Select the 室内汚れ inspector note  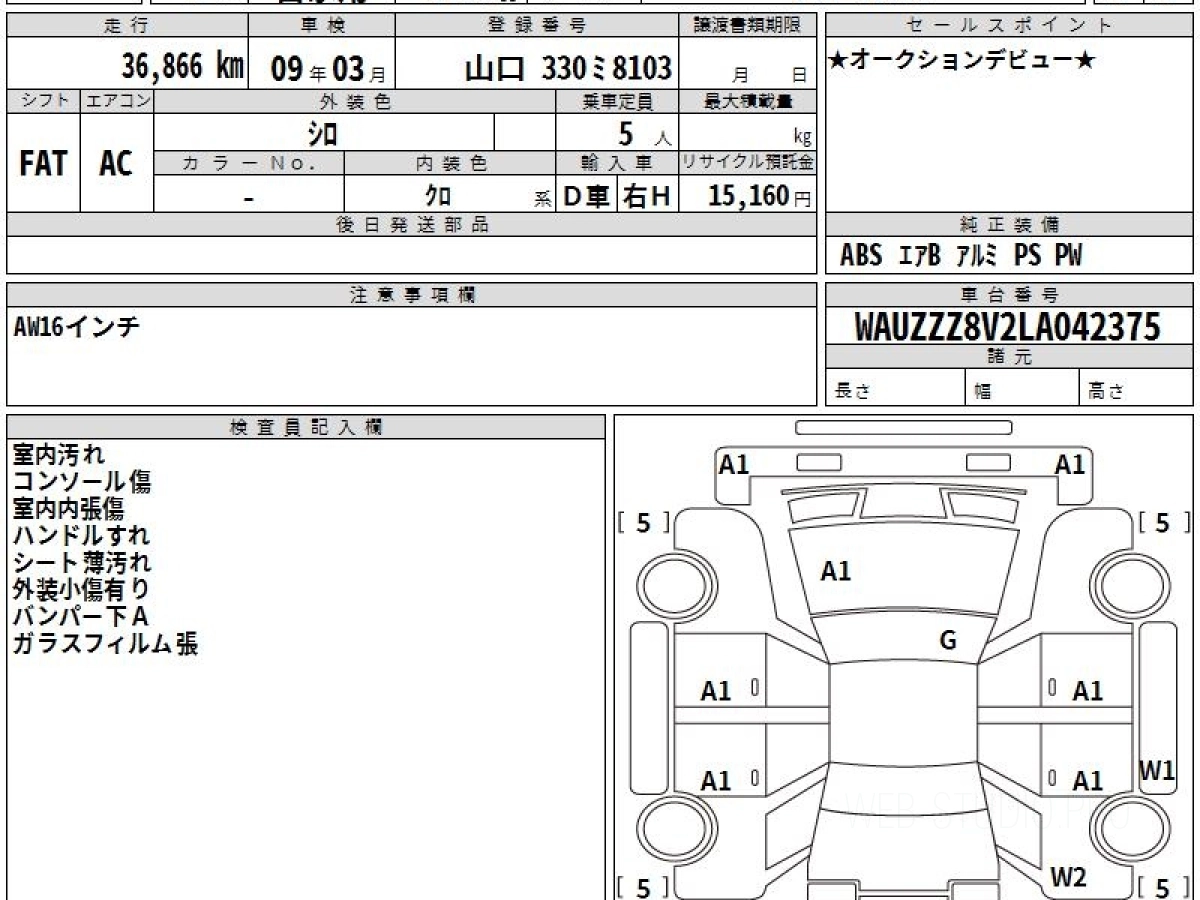58,456
